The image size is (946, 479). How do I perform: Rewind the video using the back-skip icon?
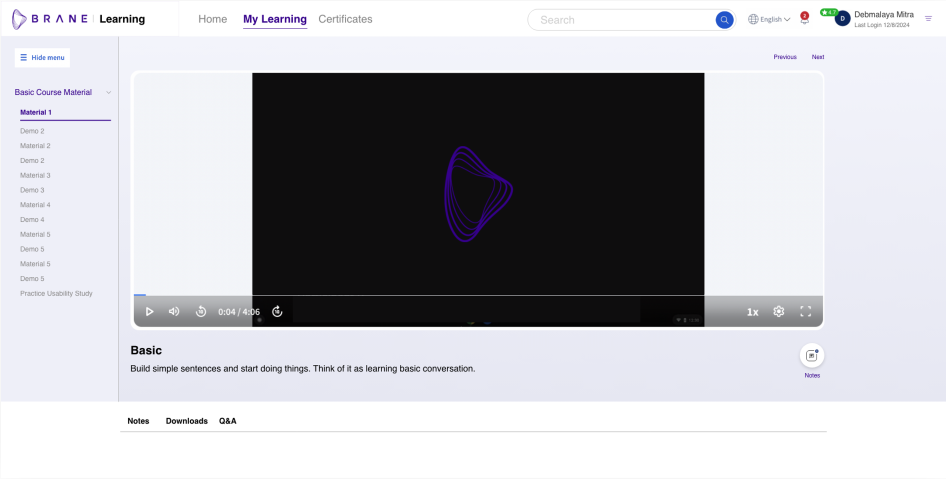point(201,311)
